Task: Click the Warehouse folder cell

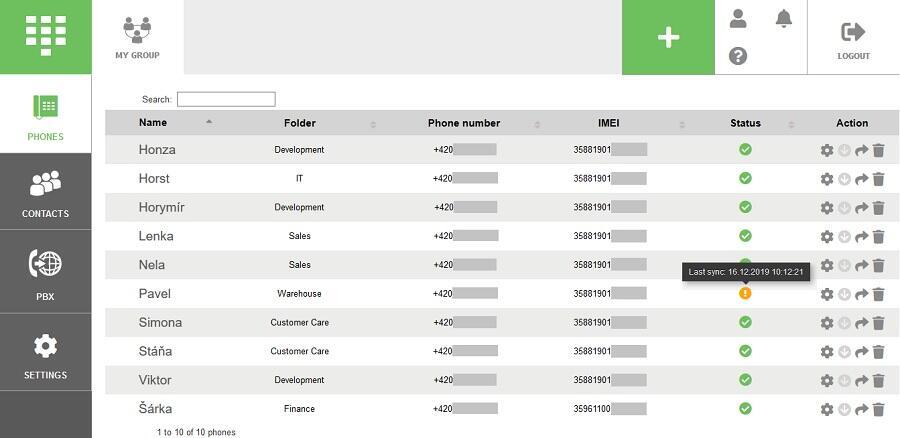Action: [299, 293]
